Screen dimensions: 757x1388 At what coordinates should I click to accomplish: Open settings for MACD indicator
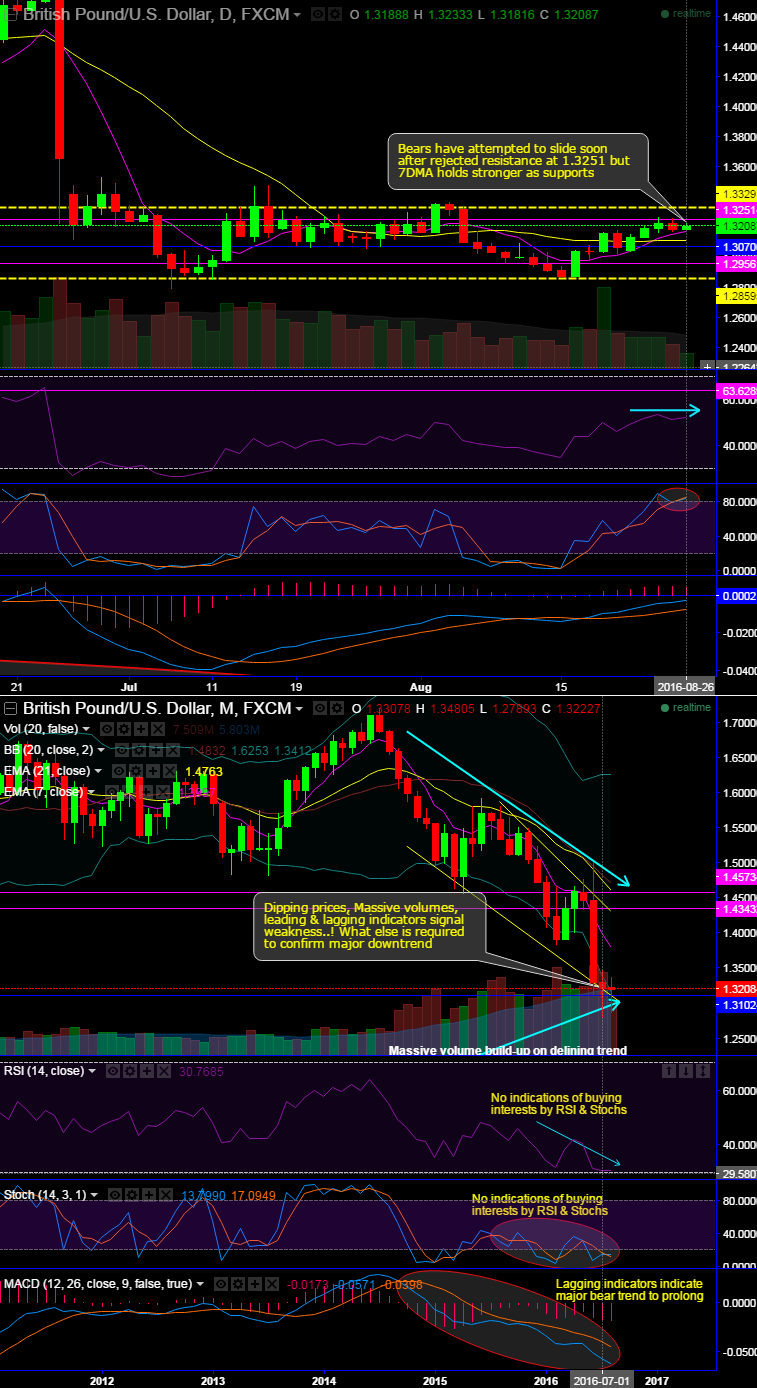[238, 1284]
